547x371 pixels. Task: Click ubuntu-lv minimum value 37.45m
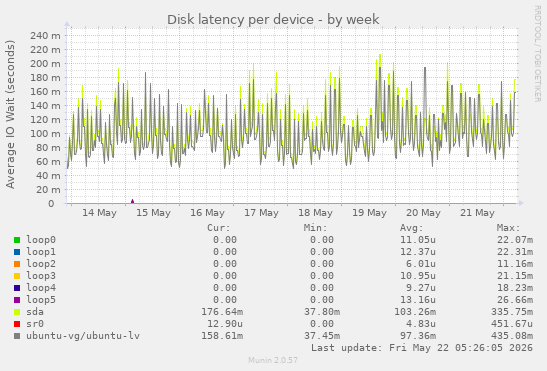point(322,336)
